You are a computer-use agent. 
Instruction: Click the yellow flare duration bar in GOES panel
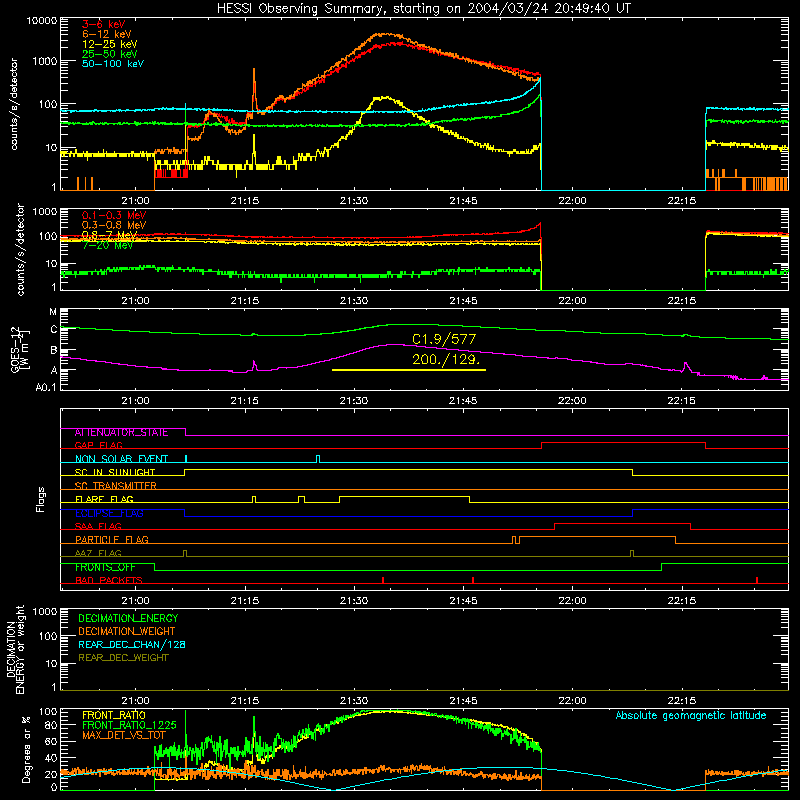tap(409, 369)
